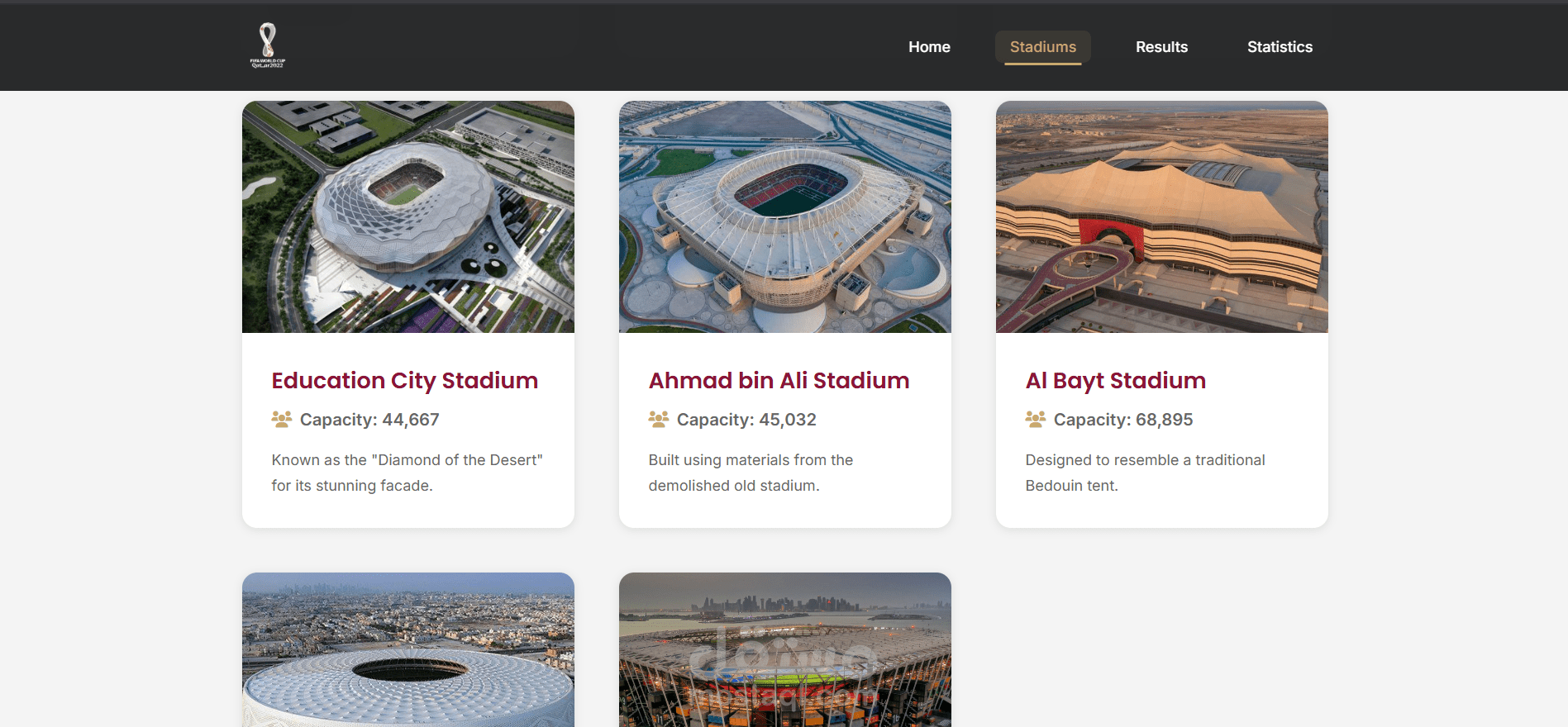
Task: Click the "Capacity: 68,895" text
Action: [1123, 420]
